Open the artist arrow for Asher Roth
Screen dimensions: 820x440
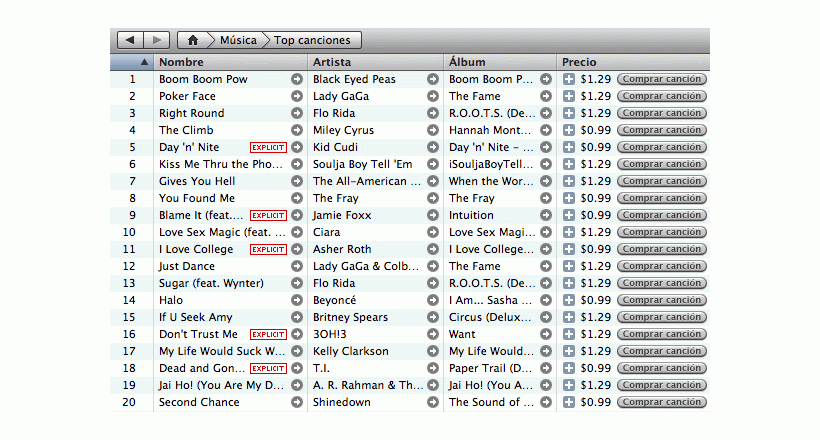tap(433, 249)
